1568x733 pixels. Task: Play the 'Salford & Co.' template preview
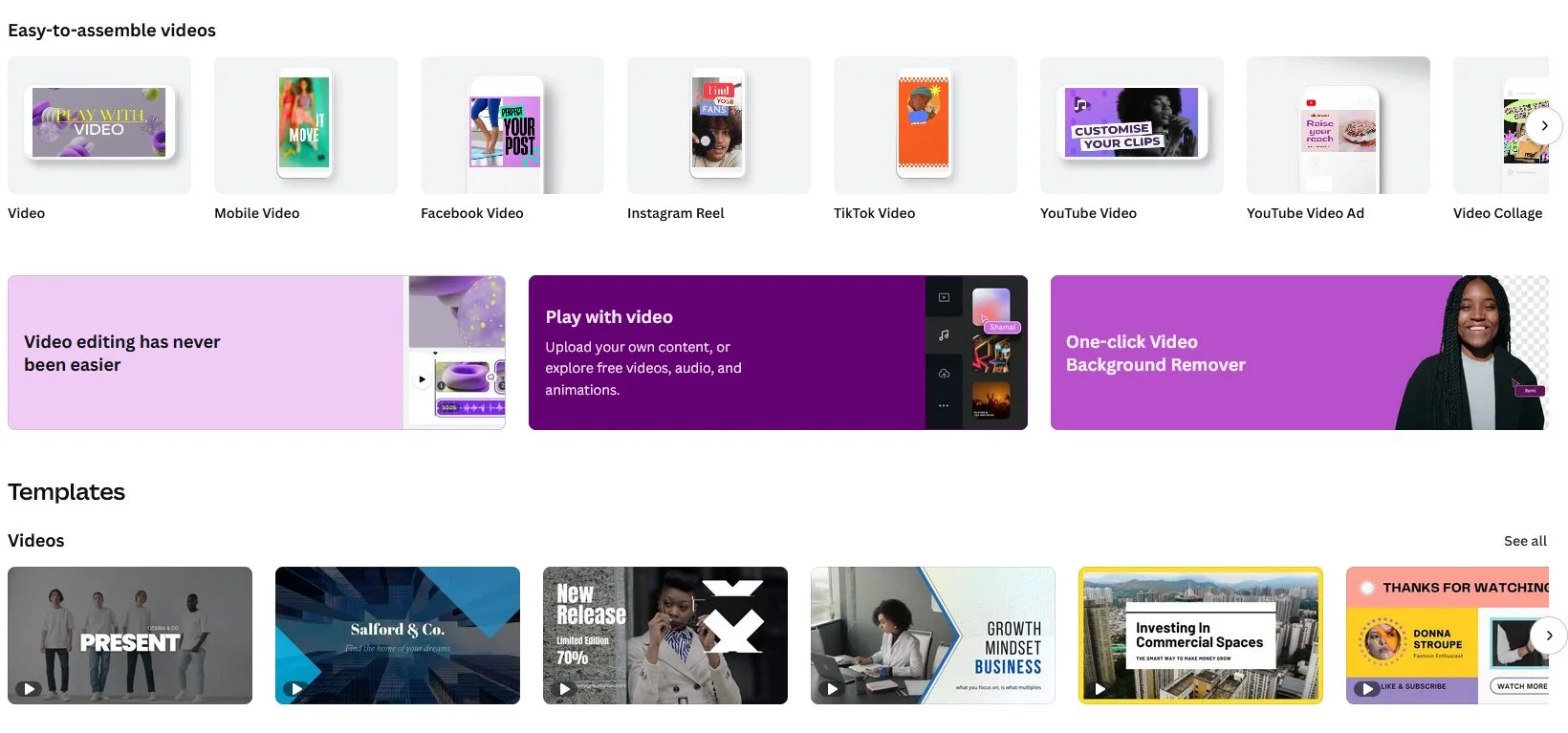click(x=296, y=688)
